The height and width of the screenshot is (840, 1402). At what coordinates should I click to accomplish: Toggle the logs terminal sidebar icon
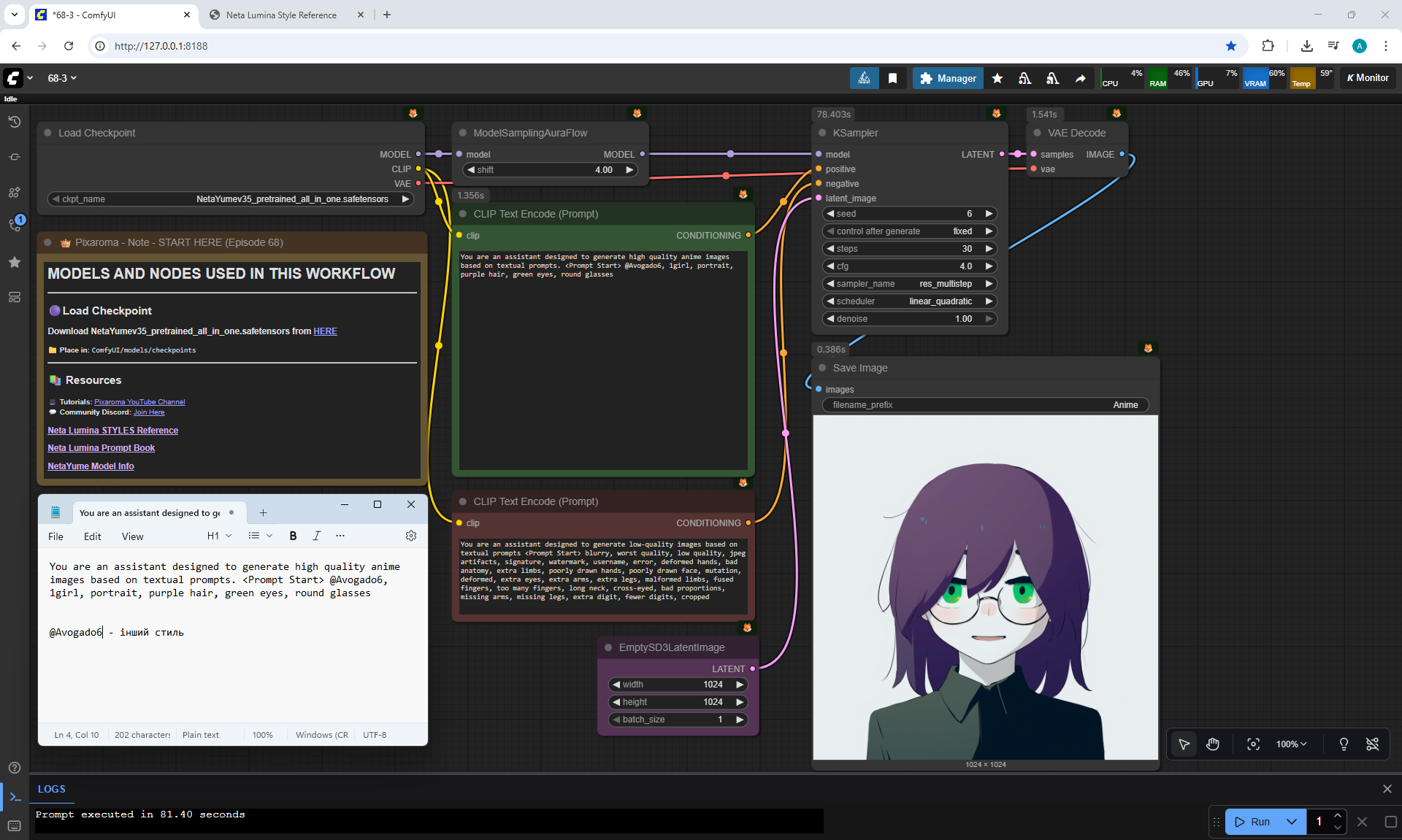click(15, 797)
